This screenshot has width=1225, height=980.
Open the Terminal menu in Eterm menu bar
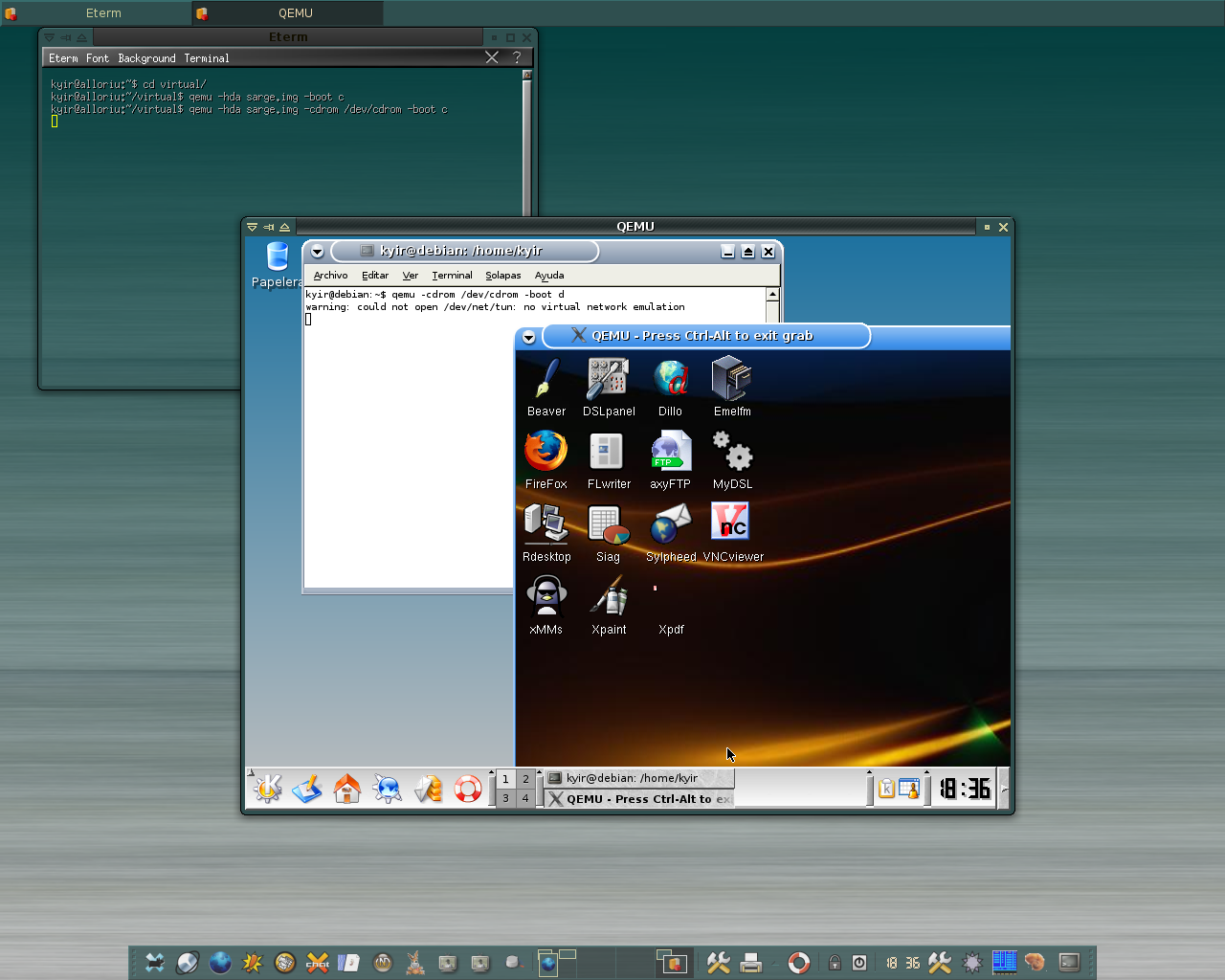(207, 58)
